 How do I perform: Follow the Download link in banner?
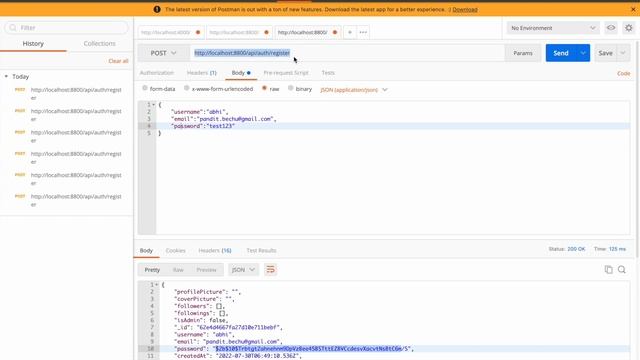click(x=465, y=9)
